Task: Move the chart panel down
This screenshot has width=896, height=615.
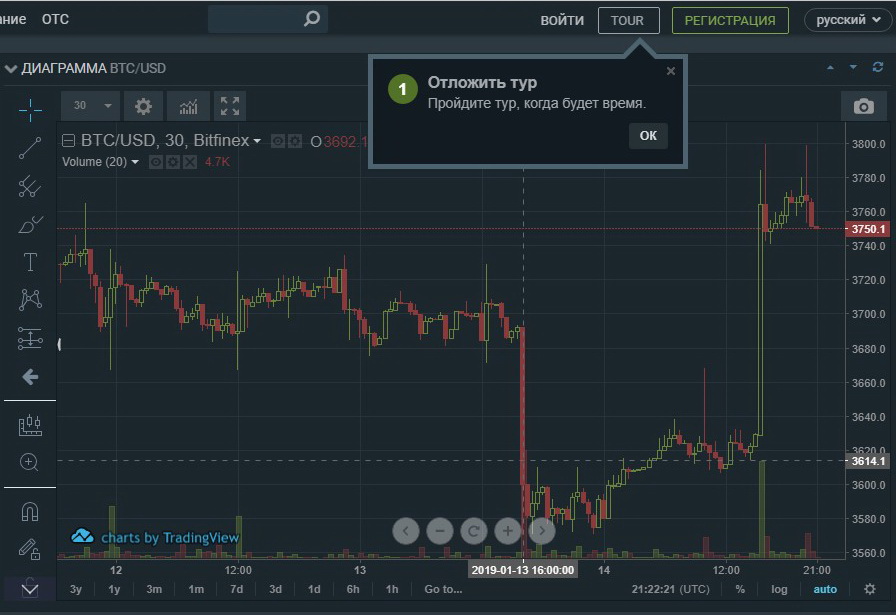Action: (853, 67)
